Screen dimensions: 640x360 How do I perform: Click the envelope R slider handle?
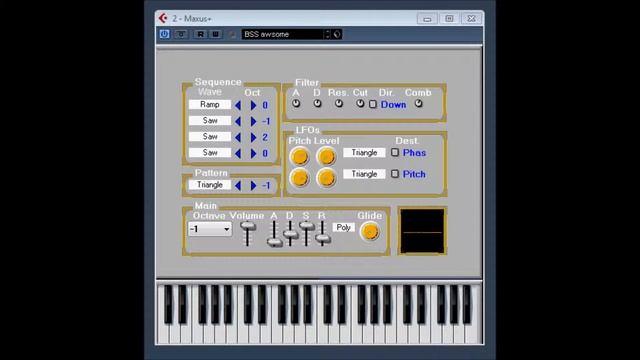pyautogui.click(x=322, y=238)
